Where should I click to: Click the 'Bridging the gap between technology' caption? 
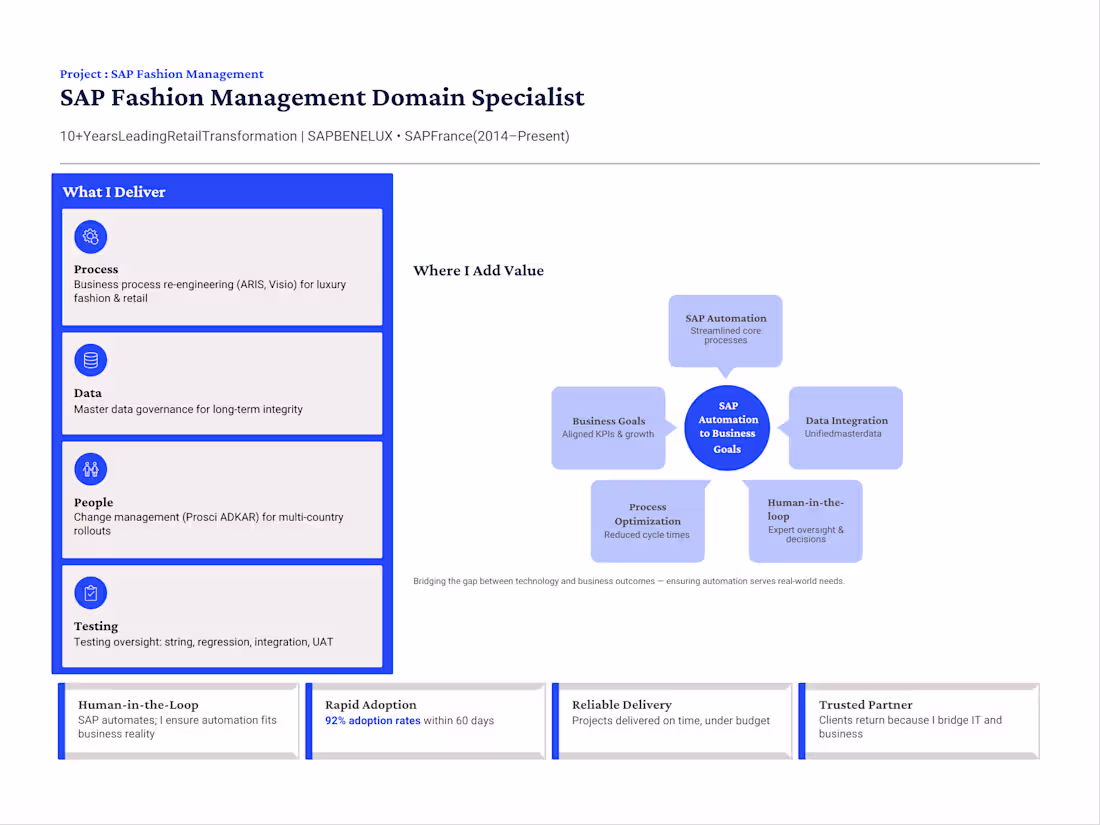coord(629,581)
